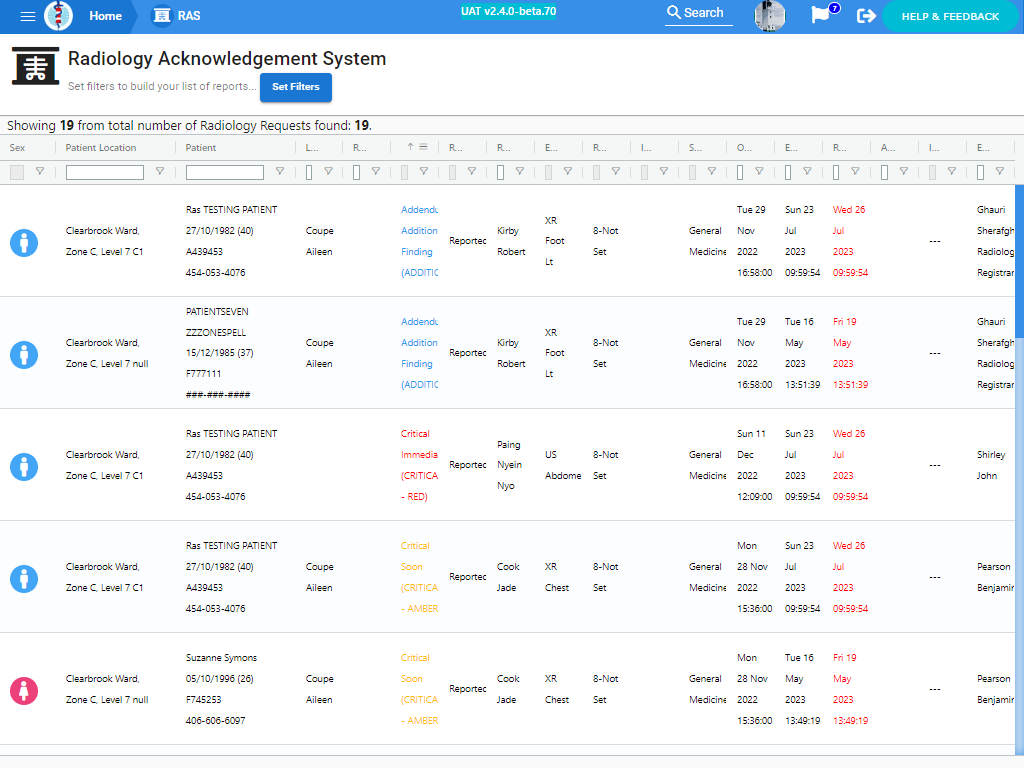Click the Set Filters button
The height and width of the screenshot is (768, 1024).
(x=296, y=87)
